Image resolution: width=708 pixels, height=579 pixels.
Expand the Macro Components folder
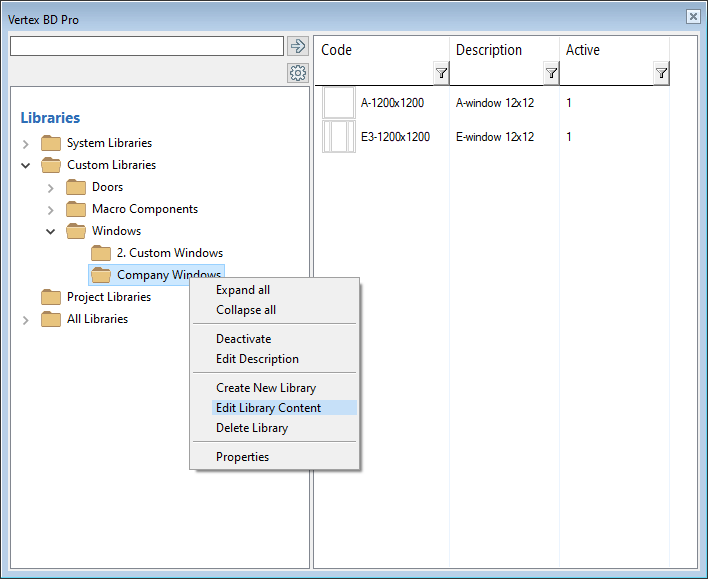point(51,209)
